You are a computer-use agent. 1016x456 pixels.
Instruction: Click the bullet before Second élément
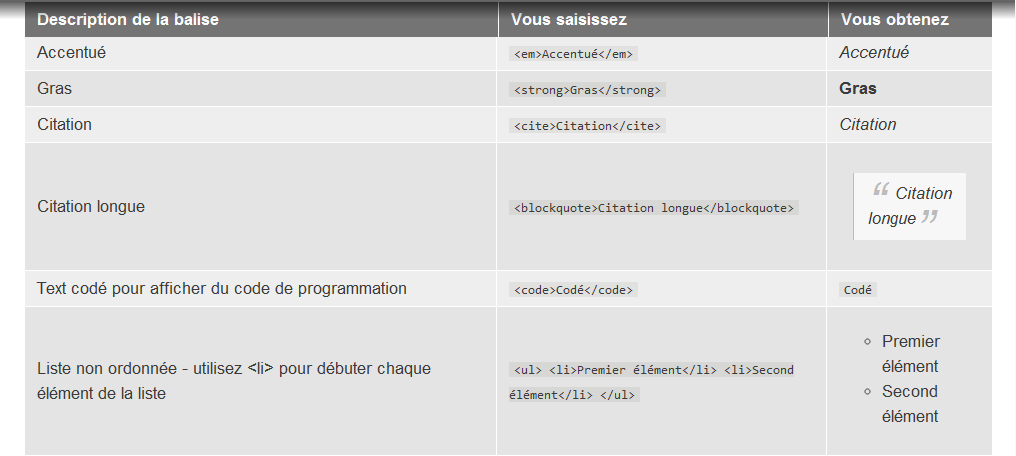tap(868, 392)
